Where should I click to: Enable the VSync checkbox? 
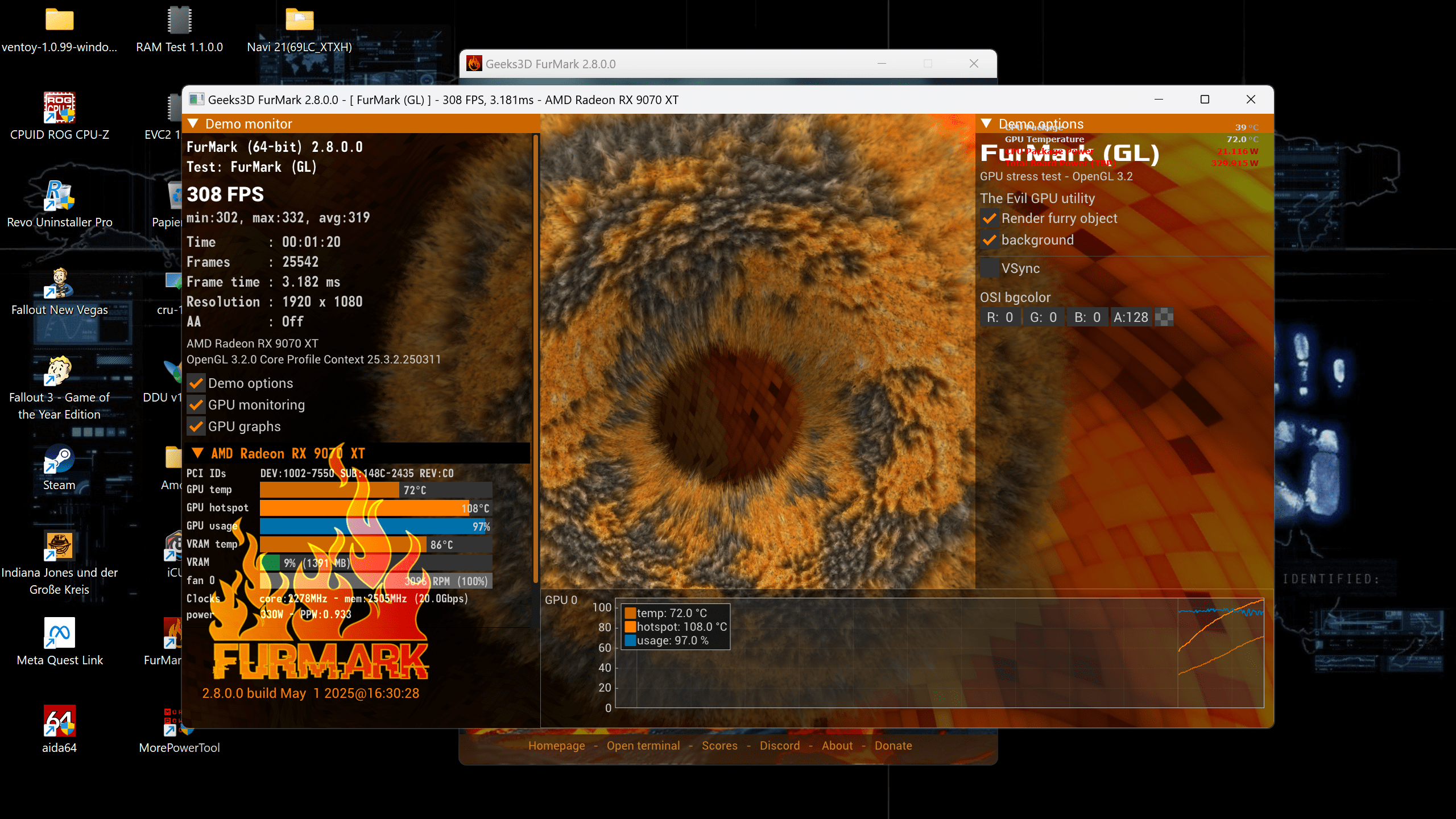click(x=990, y=268)
